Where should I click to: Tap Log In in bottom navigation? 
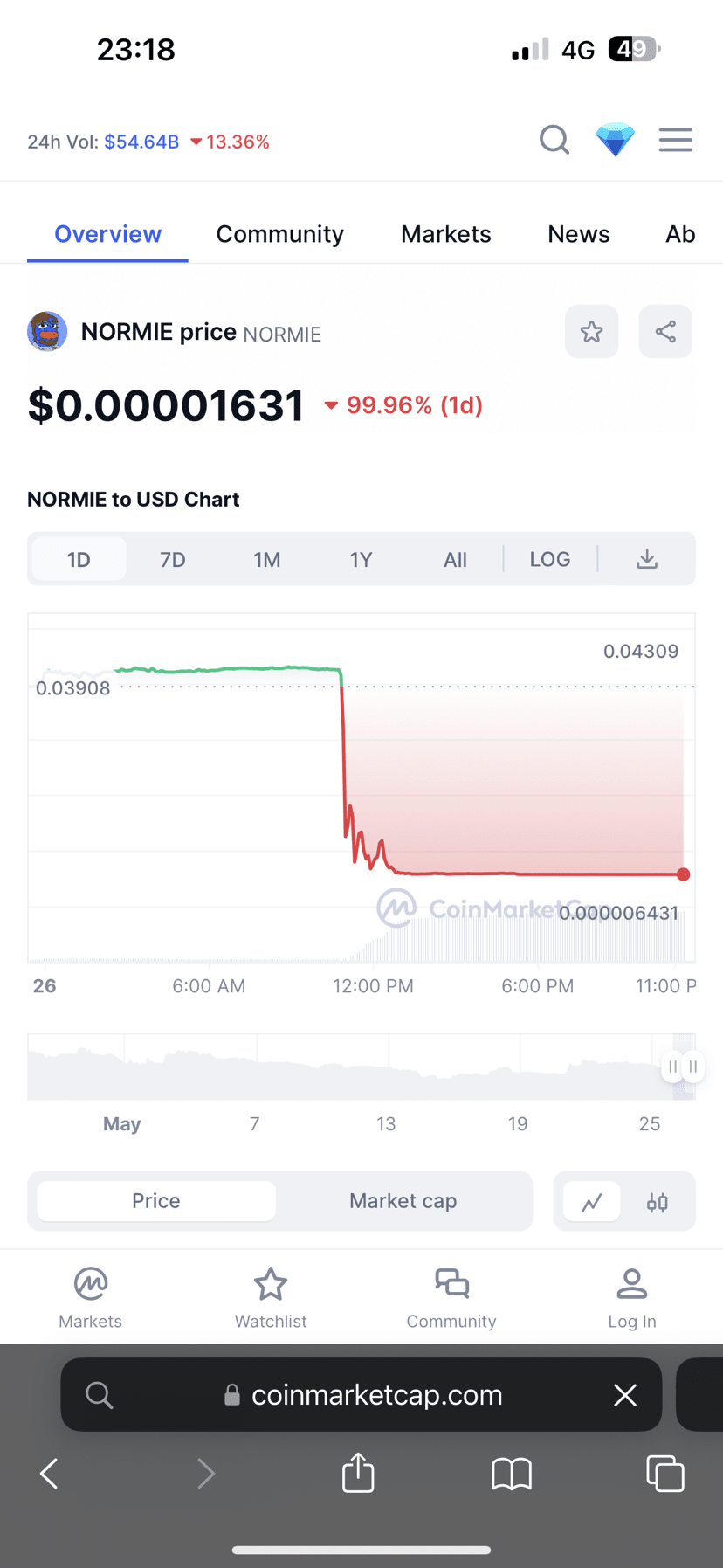(631, 1297)
